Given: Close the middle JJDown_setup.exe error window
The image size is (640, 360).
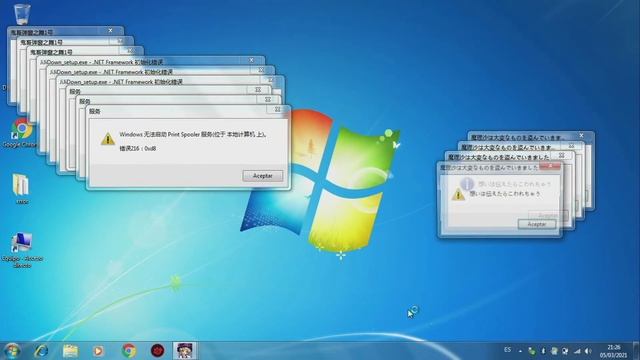Looking at the screenshot, I should (261, 70).
